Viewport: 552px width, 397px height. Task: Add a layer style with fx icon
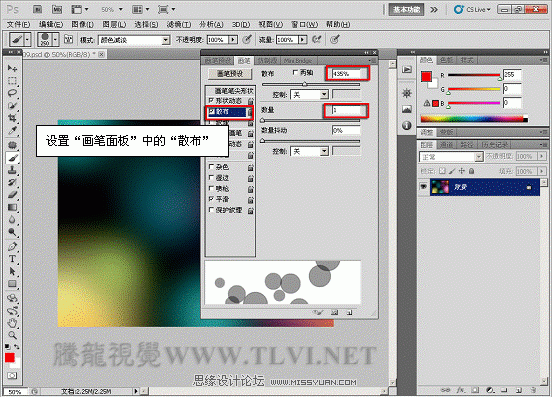[460, 390]
